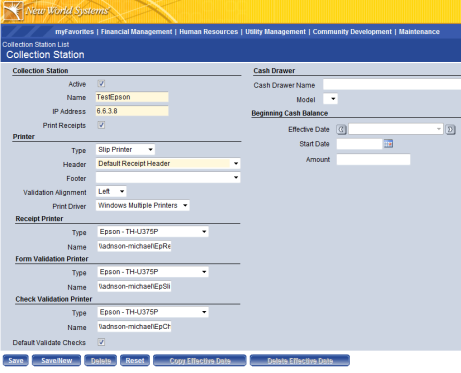The image size is (461, 373).
Task: Open the Financial Management menu
Action: click(136, 32)
